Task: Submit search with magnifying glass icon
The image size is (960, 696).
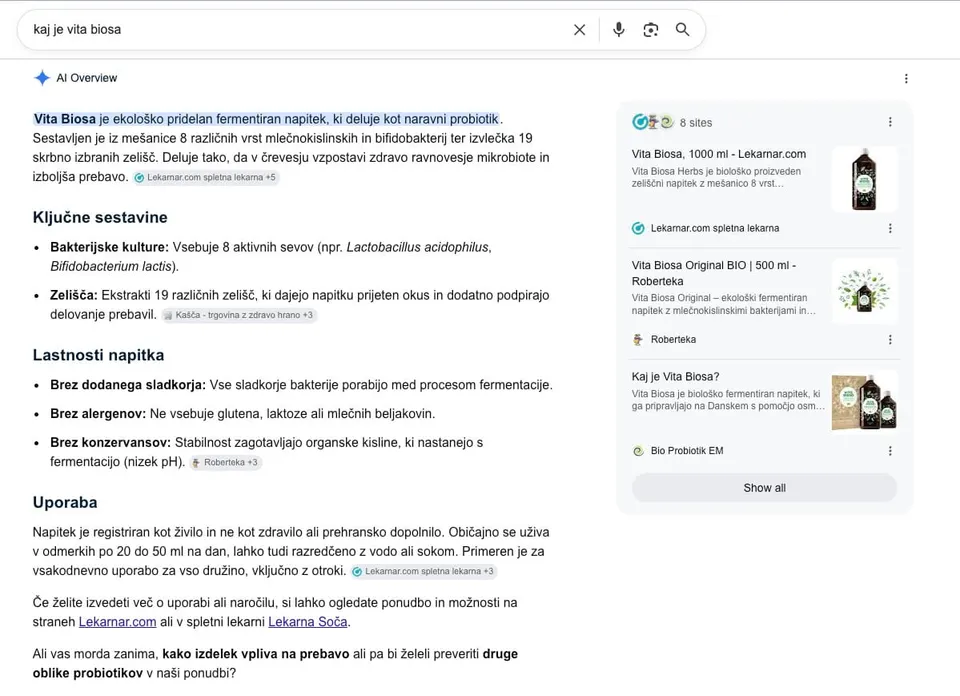Action: [682, 29]
